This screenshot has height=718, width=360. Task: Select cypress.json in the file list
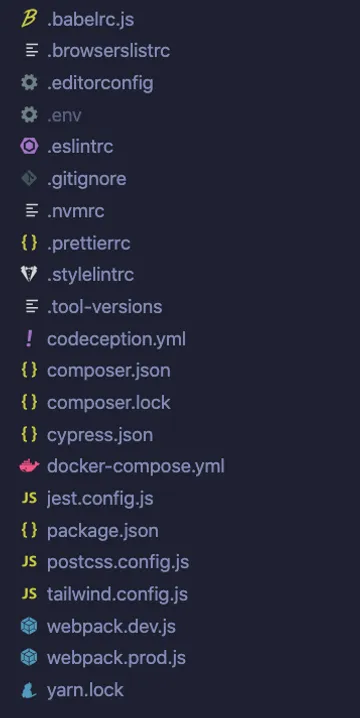click(100, 435)
